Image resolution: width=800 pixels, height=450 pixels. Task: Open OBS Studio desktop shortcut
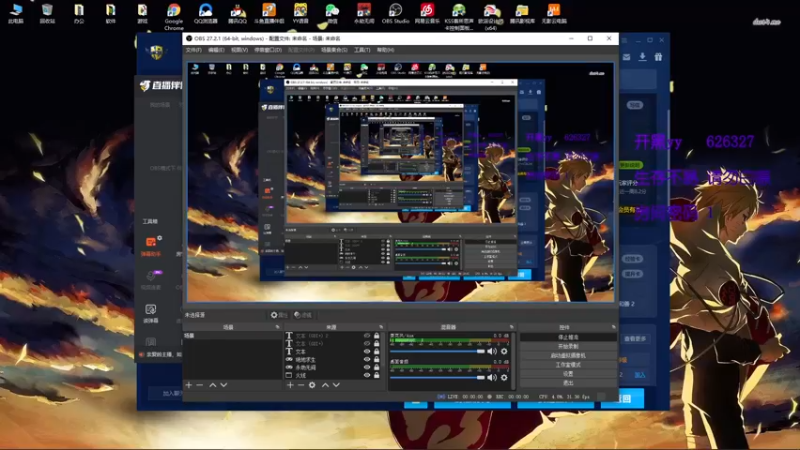395,14
